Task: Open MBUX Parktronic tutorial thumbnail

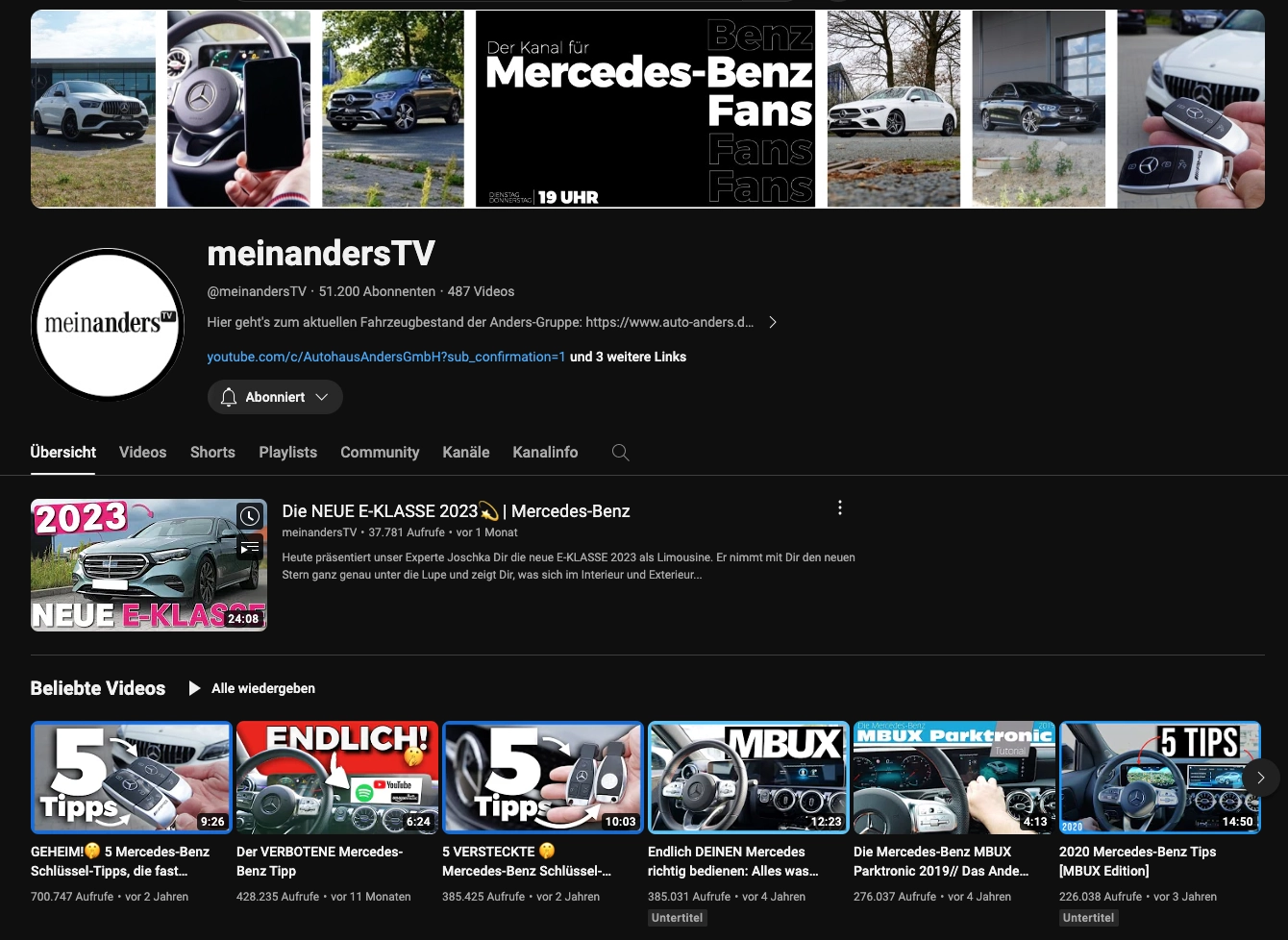Action: point(954,778)
